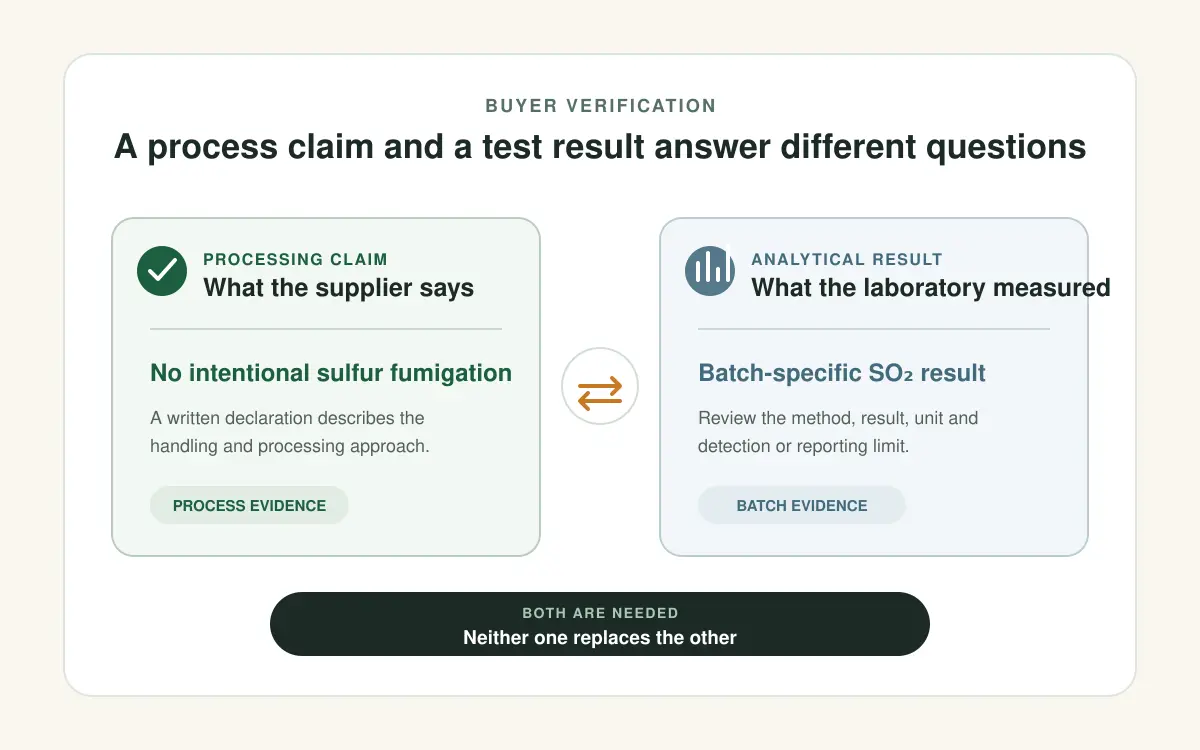Click the bar chart laboratory icon
This screenshot has height=750, width=1200.
click(x=710, y=271)
